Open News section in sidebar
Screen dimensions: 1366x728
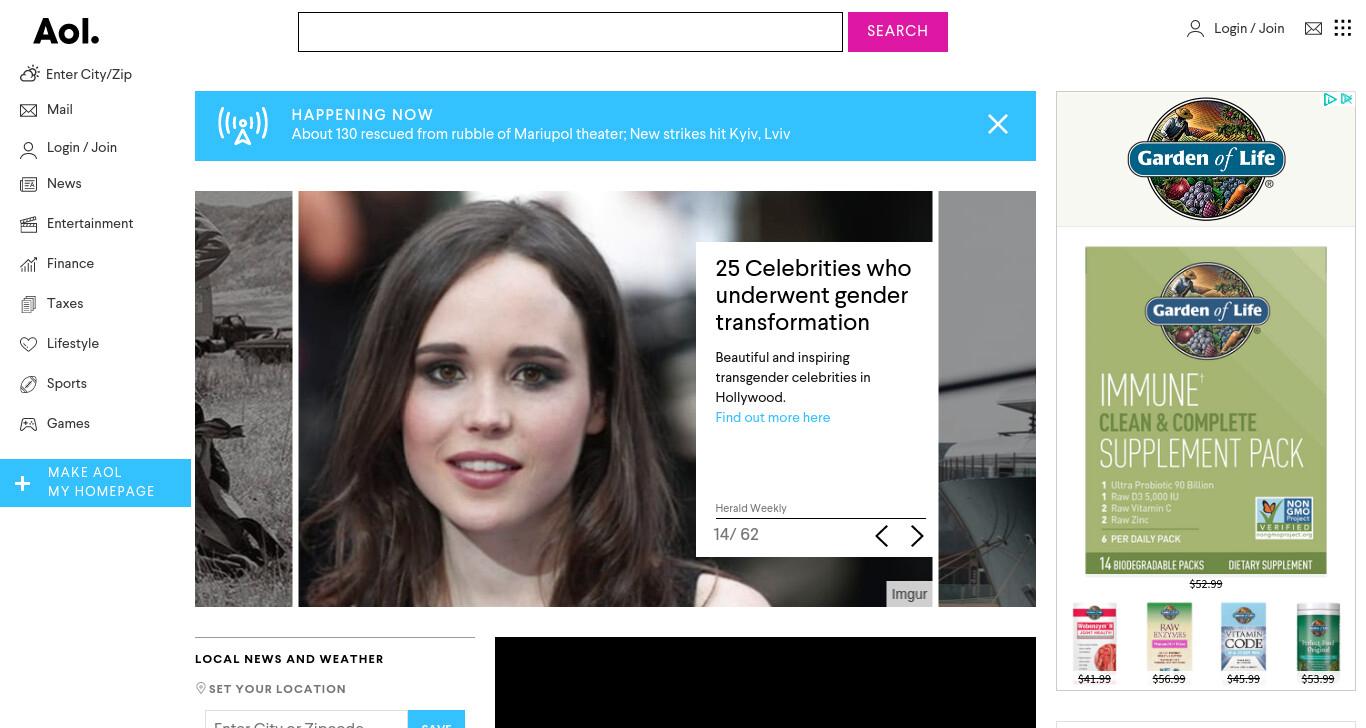click(x=64, y=184)
